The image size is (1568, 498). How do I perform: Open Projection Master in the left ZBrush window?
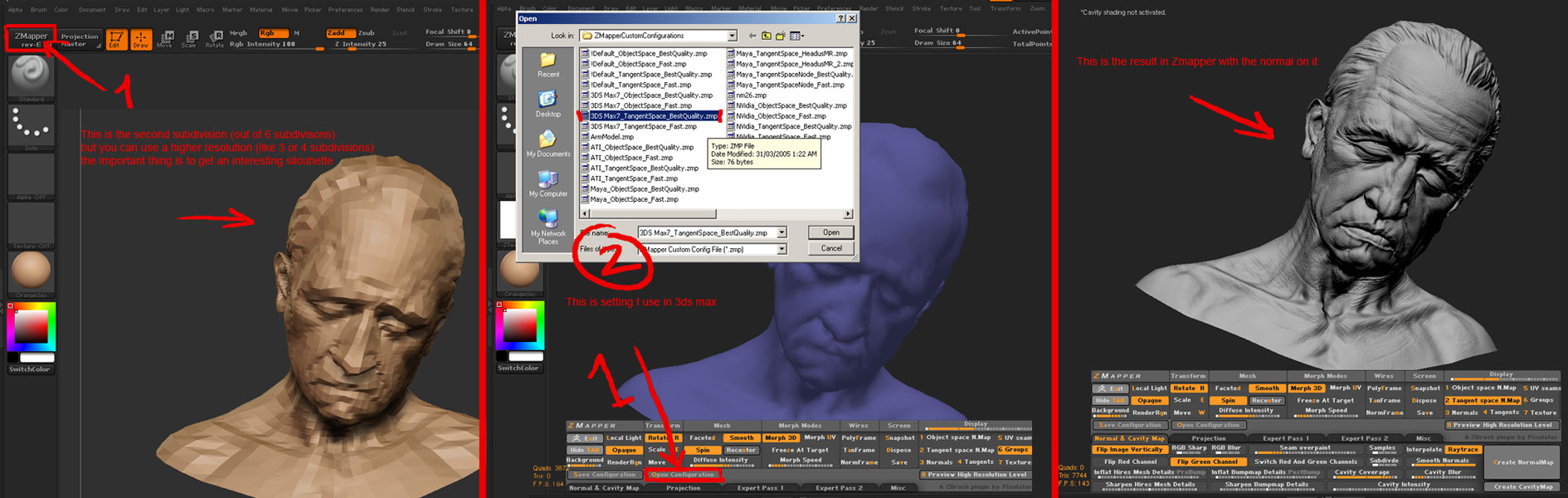click(80, 39)
